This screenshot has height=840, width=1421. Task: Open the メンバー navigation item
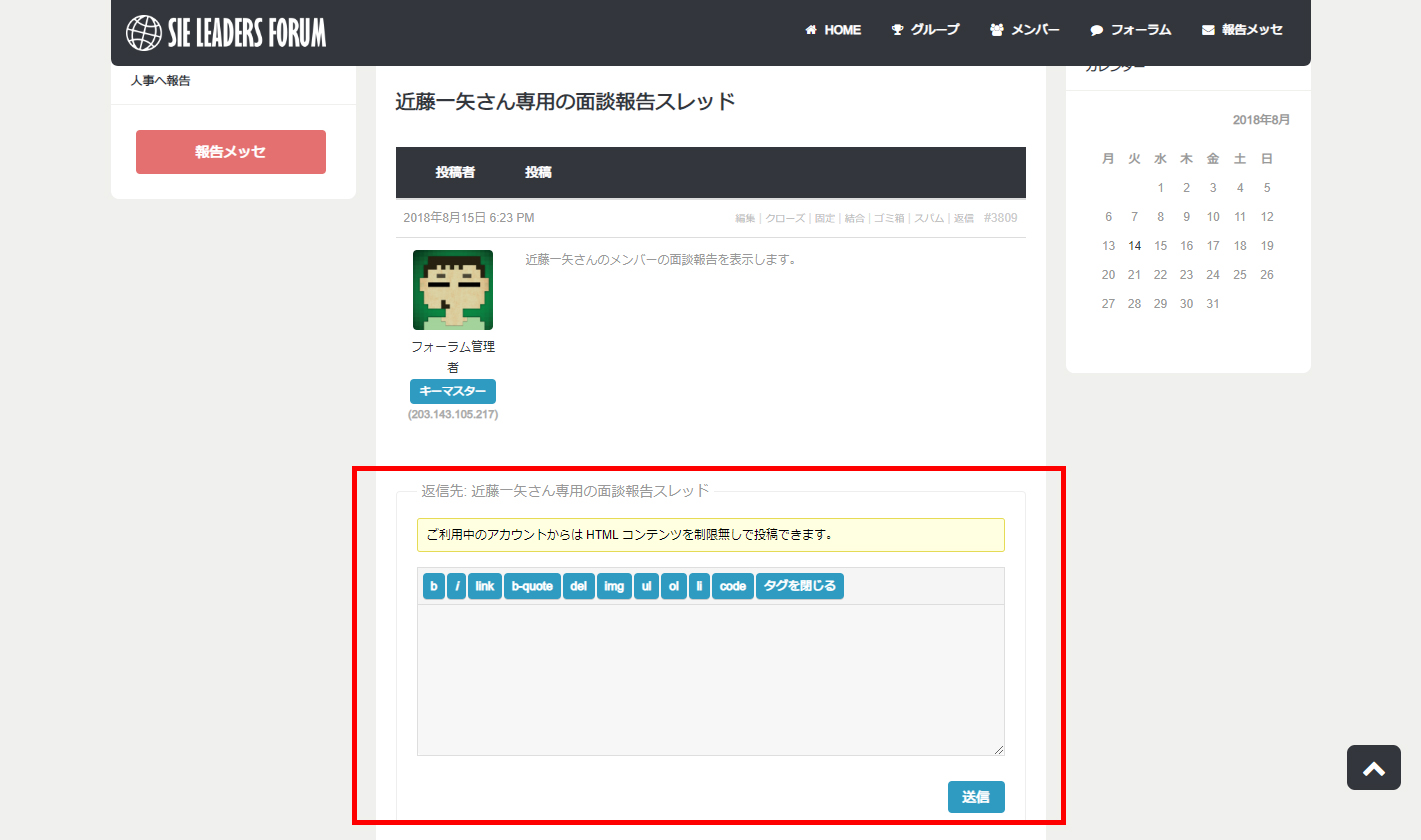coord(1024,30)
